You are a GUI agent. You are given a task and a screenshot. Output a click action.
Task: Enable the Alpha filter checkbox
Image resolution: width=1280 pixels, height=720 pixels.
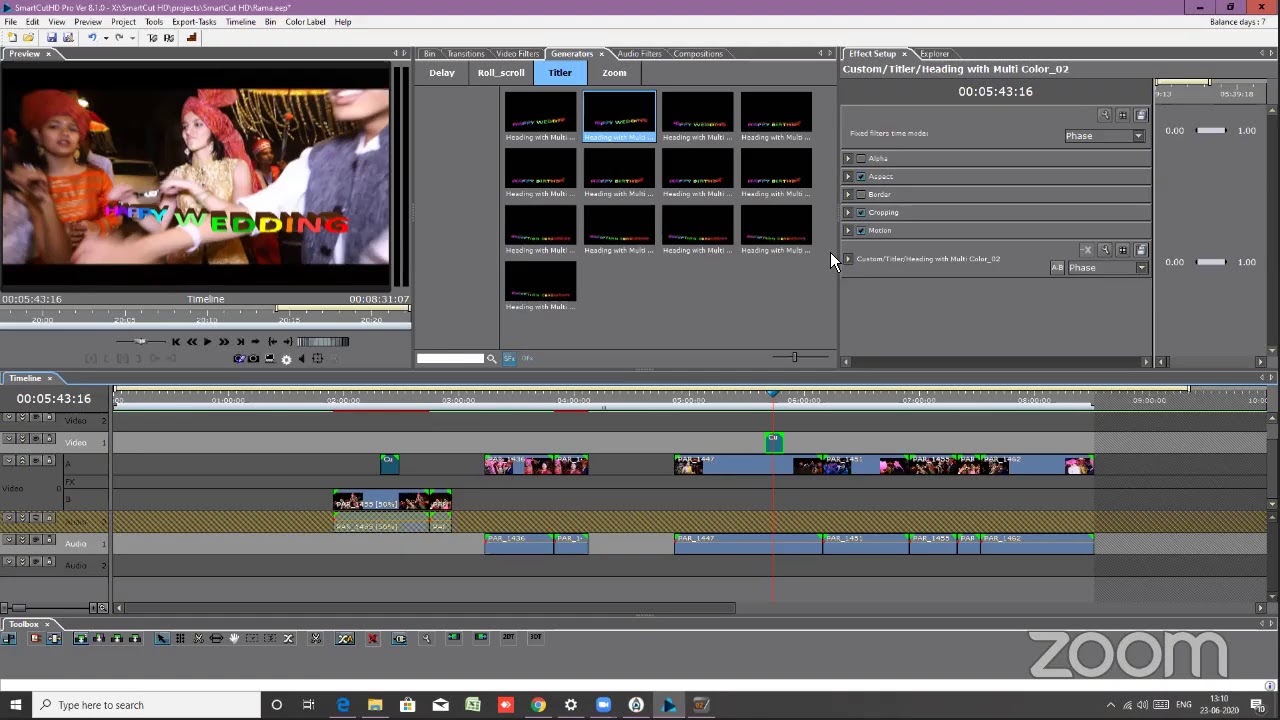[861, 159]
